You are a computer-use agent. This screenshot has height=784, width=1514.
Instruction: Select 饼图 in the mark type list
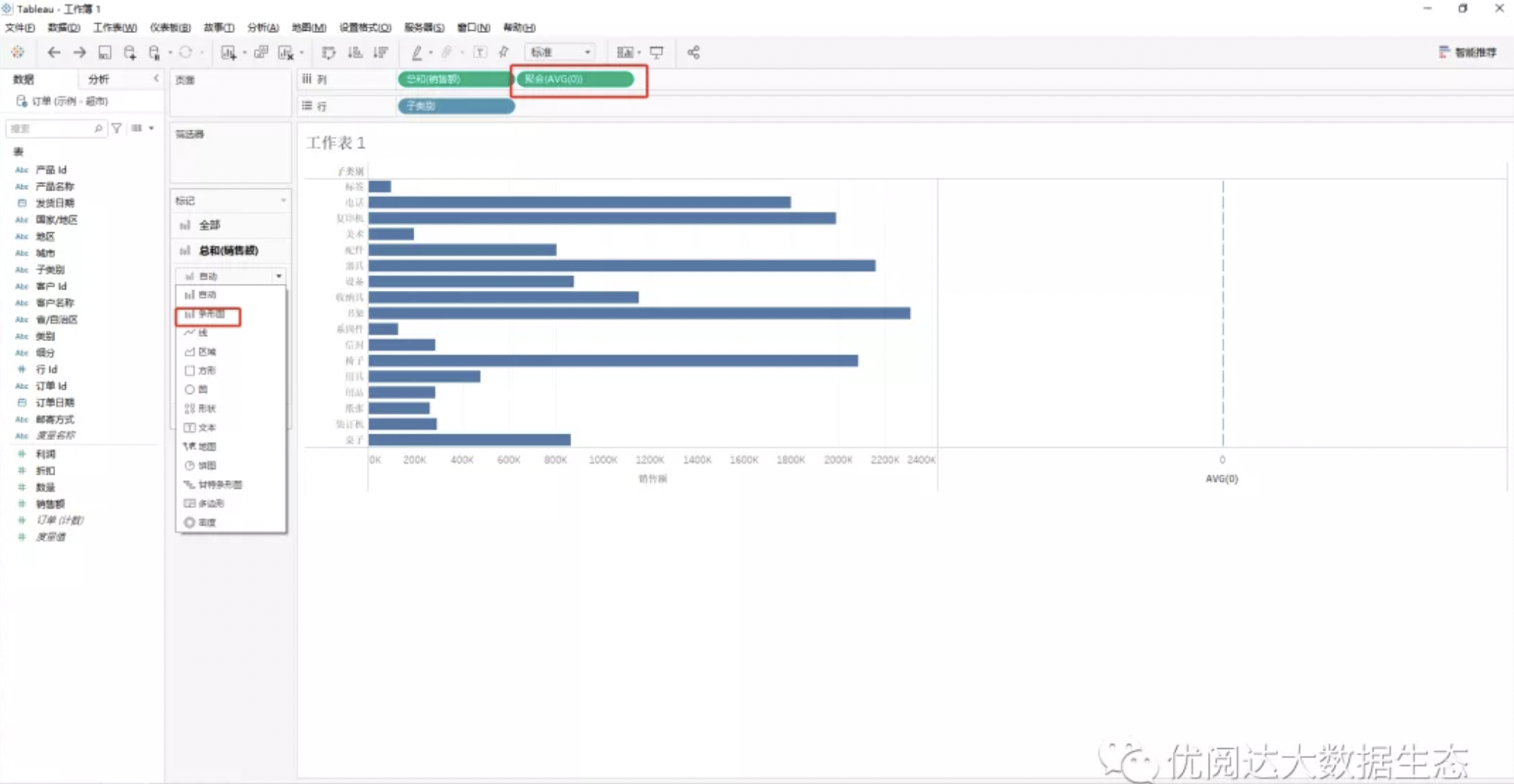(x=230, y=465)
